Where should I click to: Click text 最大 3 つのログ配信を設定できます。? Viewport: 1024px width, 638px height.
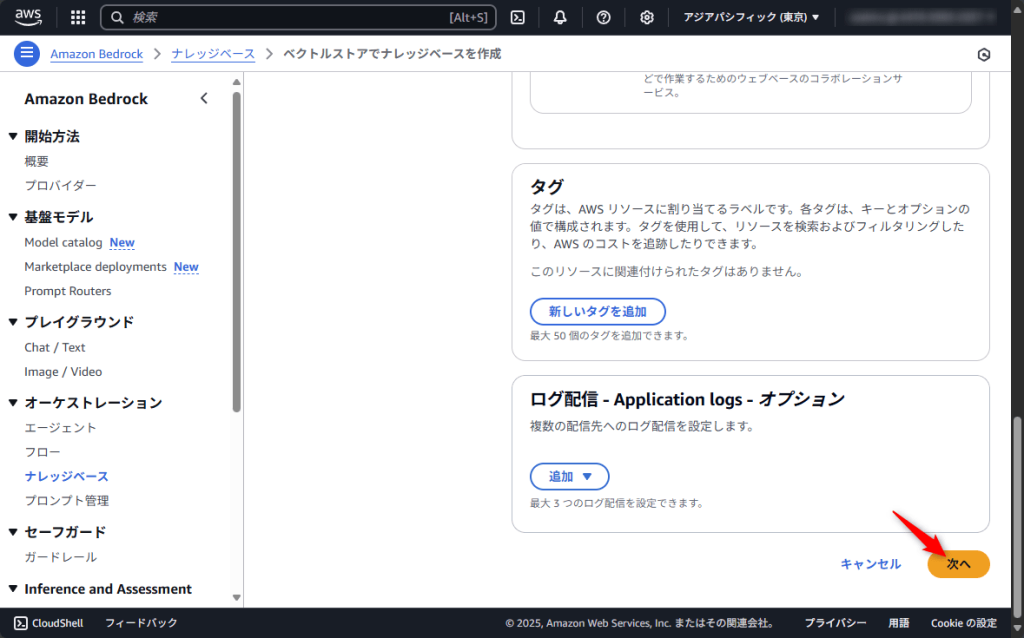pyautogui.click(x=617, y=503)
